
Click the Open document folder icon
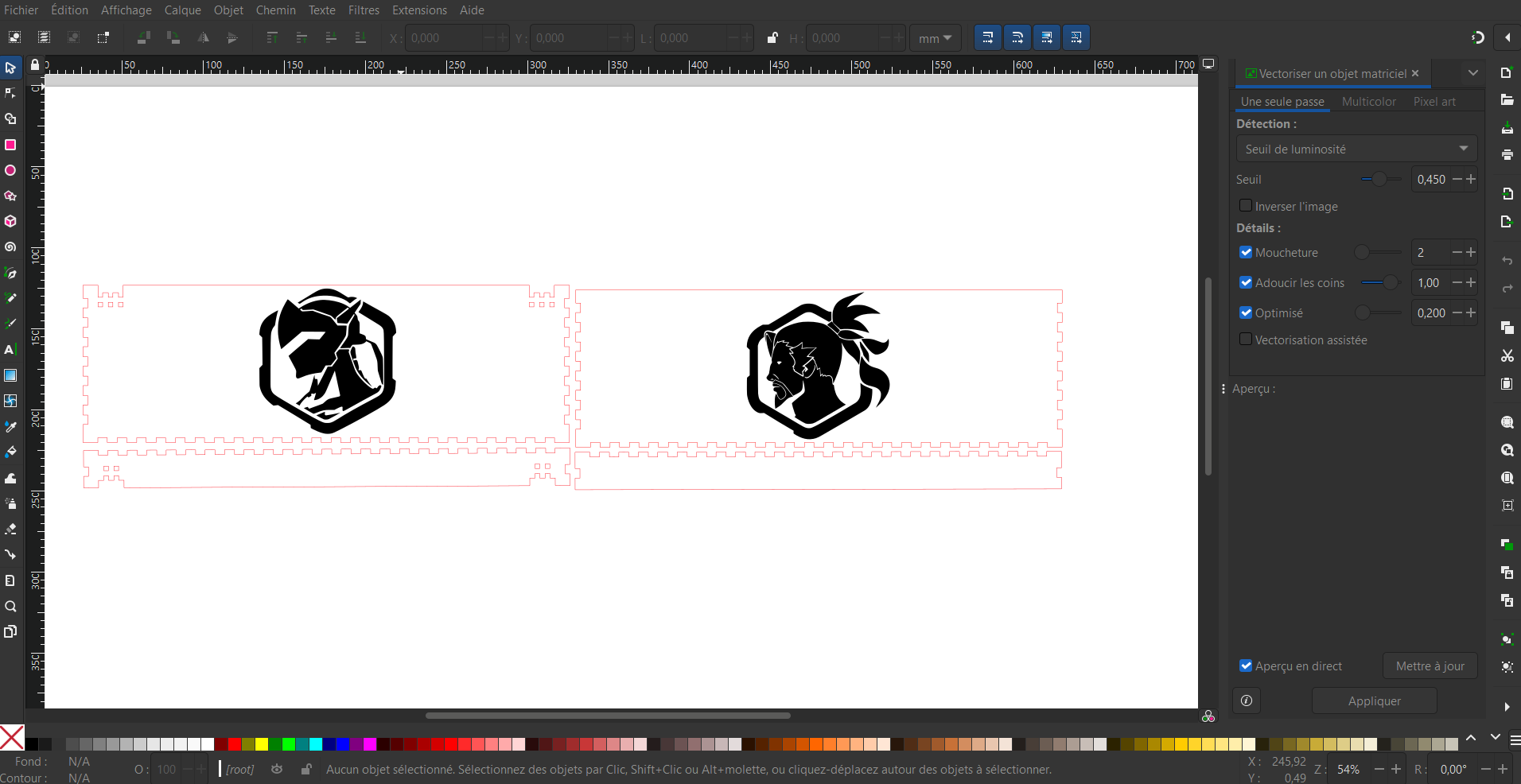pyautogui.click(x=1507, y=100)
